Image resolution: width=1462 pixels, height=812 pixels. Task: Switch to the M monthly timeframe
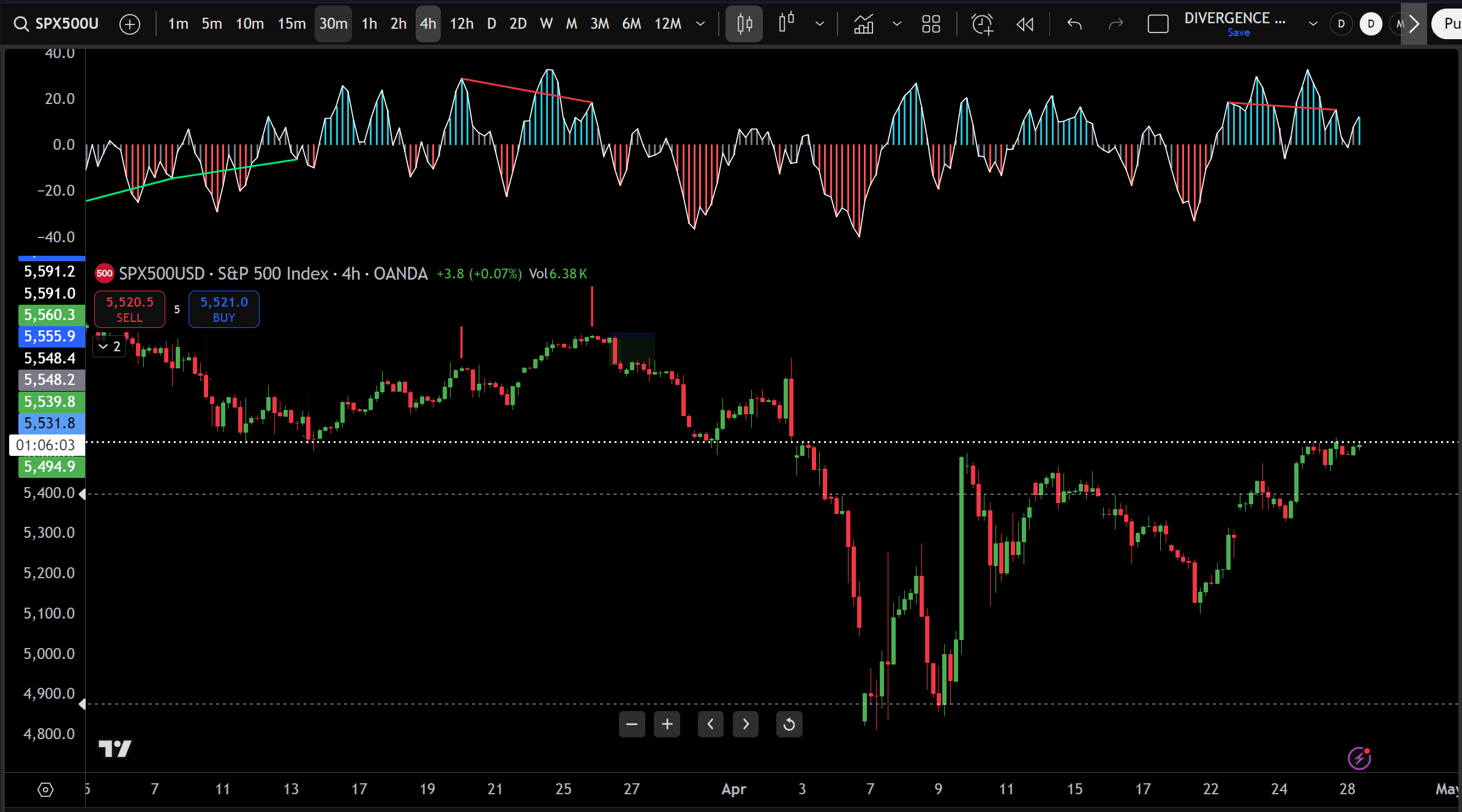(x=571, y=24)
